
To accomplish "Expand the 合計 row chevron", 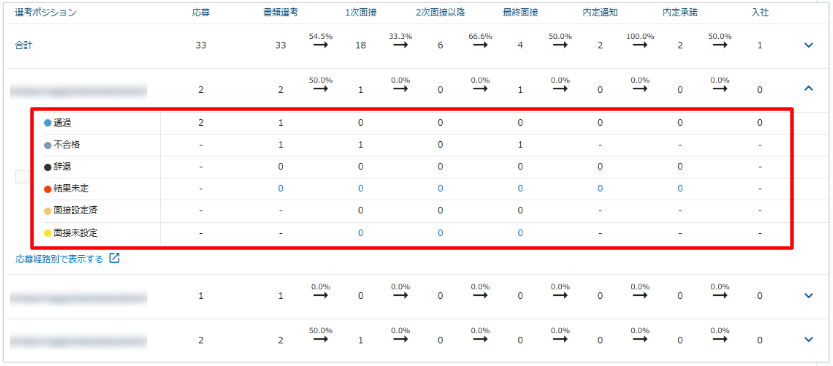I will pyautogui.click(x=809, y=46).
